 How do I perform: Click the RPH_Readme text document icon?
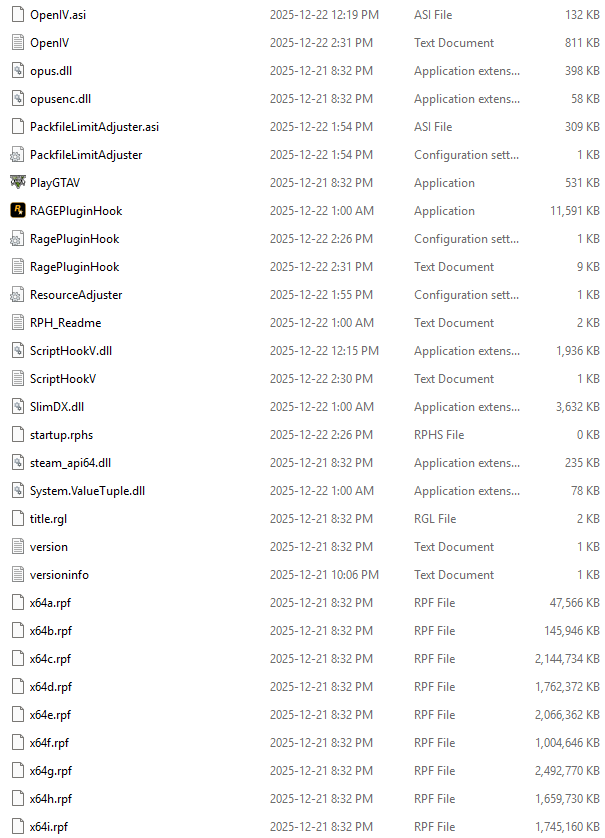coord(18,323)
